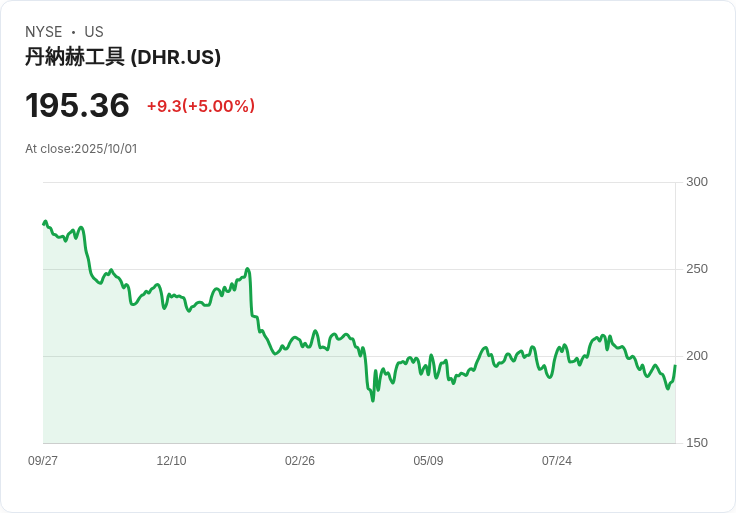The image size is (736, 513).
Task: Click the 300 y-axis label
Action: (697, 182)
